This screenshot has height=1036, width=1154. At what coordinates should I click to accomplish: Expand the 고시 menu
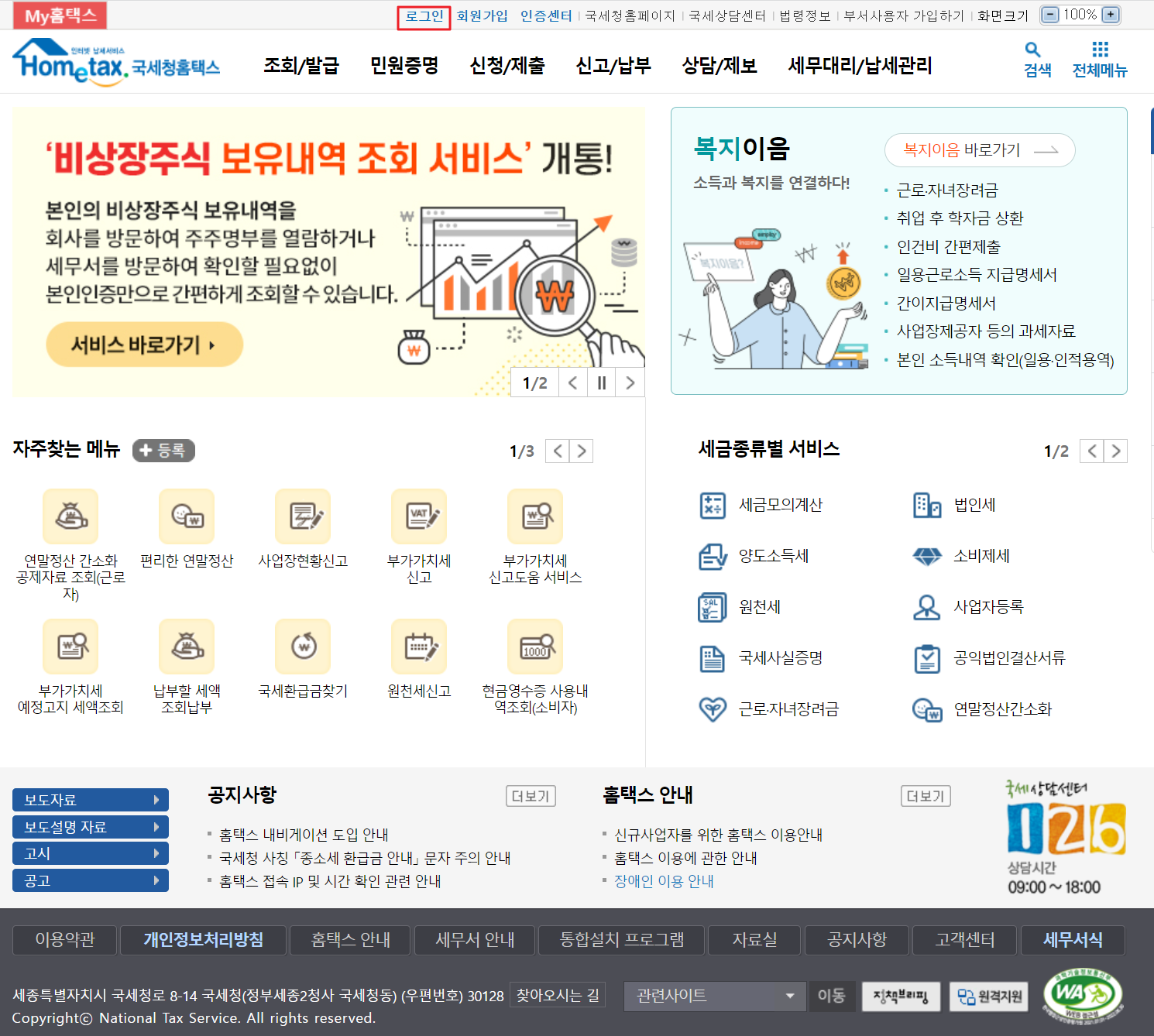click(x=91, y=853)
